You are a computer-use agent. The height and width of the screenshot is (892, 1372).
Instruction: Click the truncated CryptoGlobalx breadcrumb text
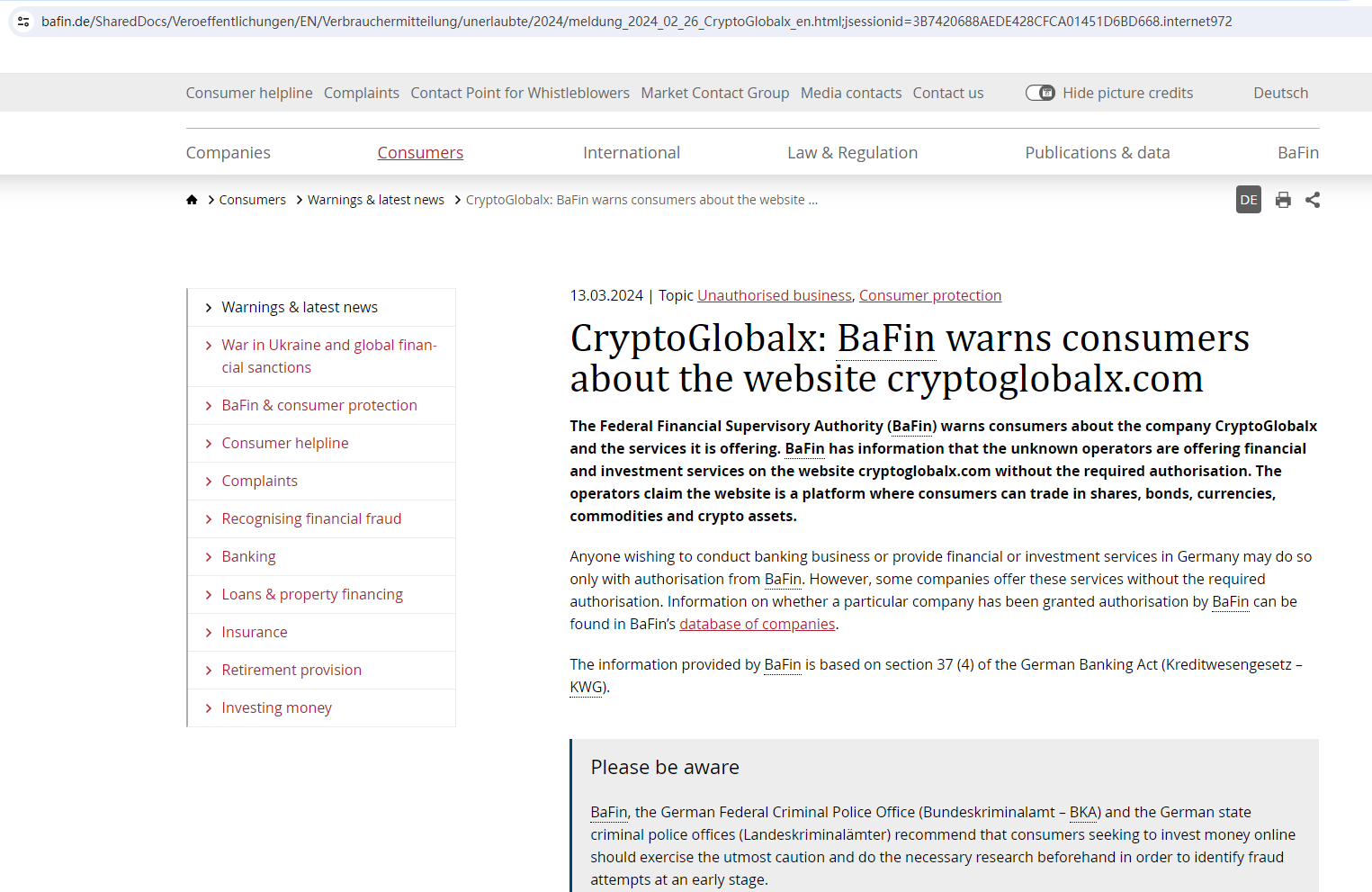(x=641, y=200)
